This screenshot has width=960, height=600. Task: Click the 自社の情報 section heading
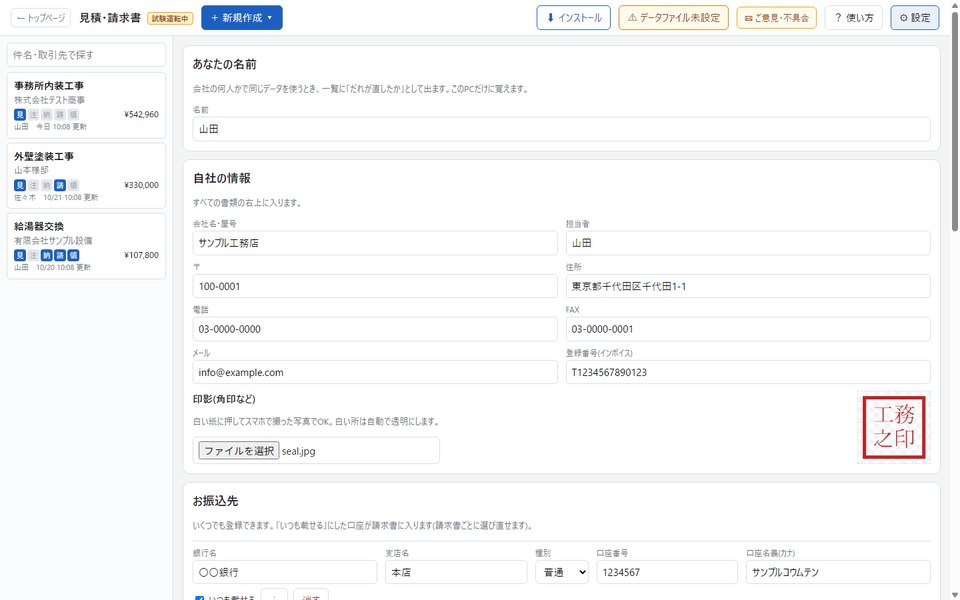pos(222,178)
